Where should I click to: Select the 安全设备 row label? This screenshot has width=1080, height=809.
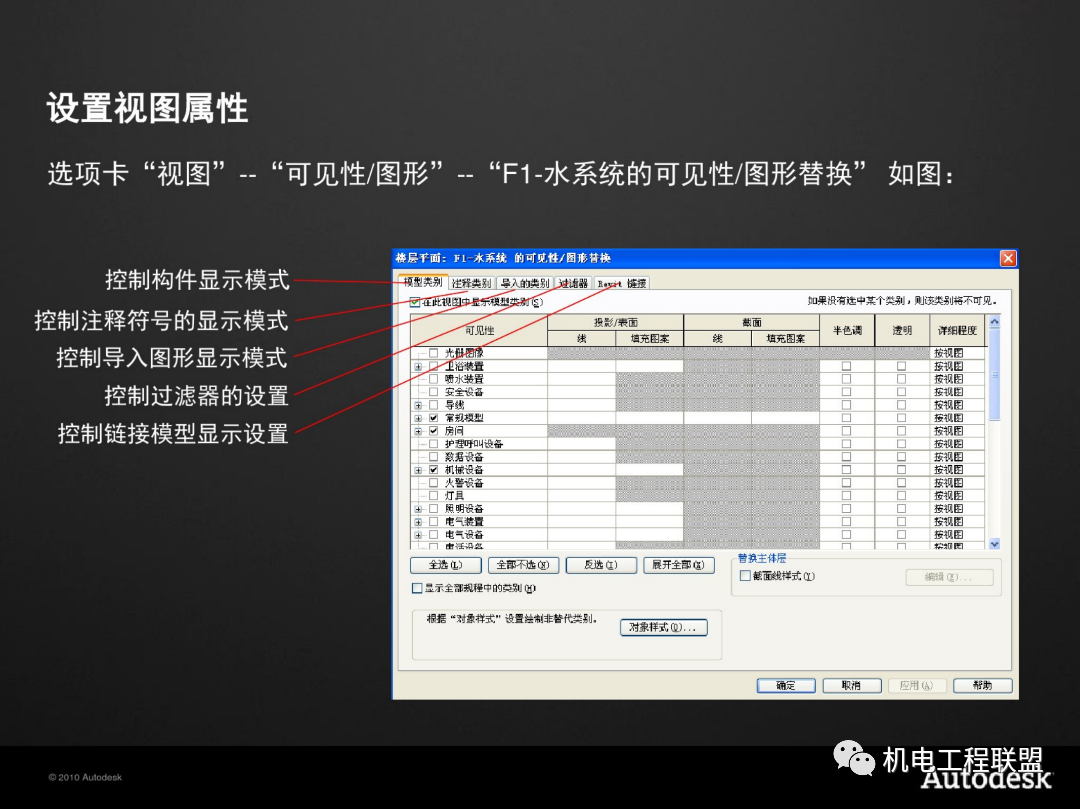[x=464, y=392]
